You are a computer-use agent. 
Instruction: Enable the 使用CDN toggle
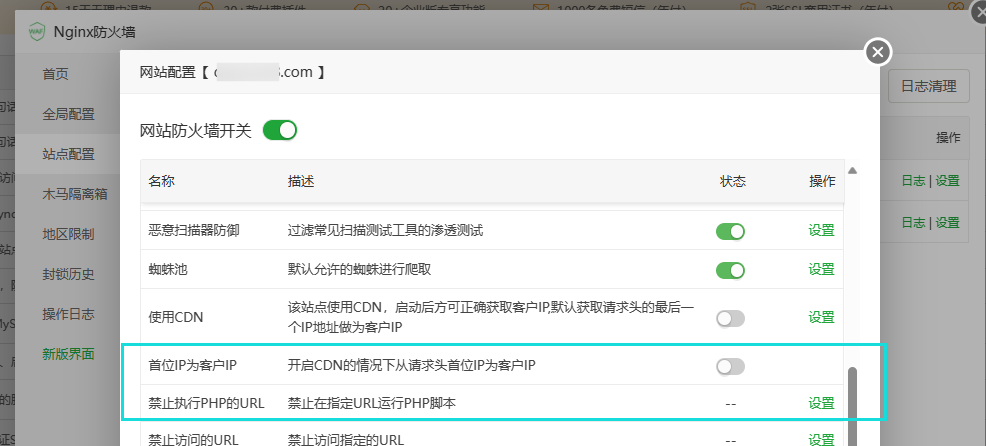click(730, 318)
